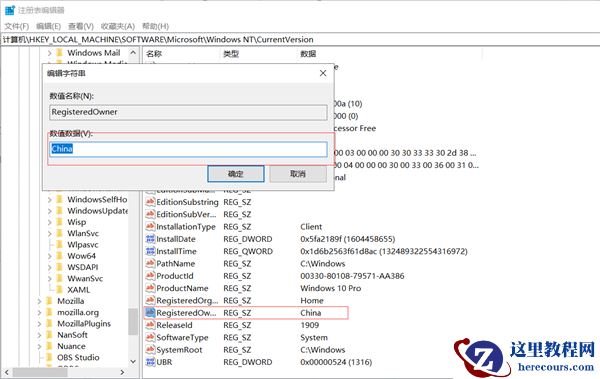Click the SoftwareType string value icon
Image resolution: width=600 pixels, height=379 pixels.
click(x=150, y=338)
